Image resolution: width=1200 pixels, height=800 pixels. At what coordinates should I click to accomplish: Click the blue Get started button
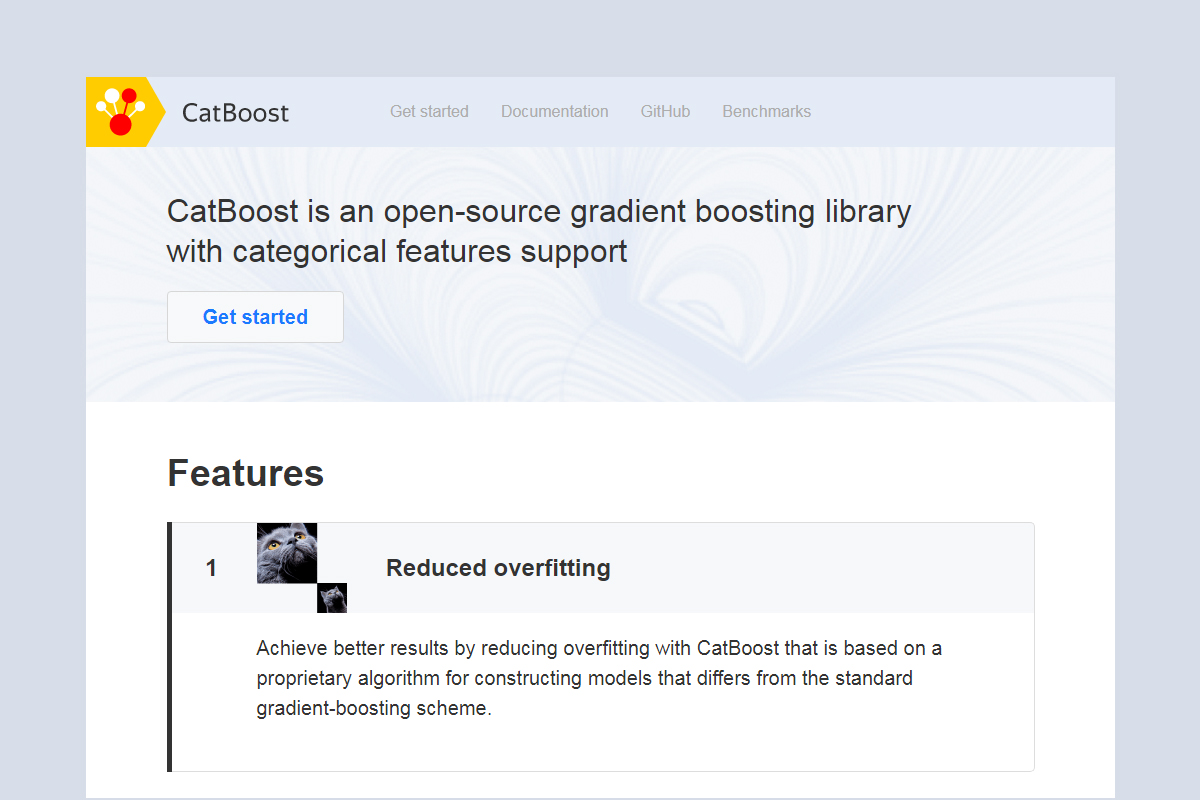255,317
